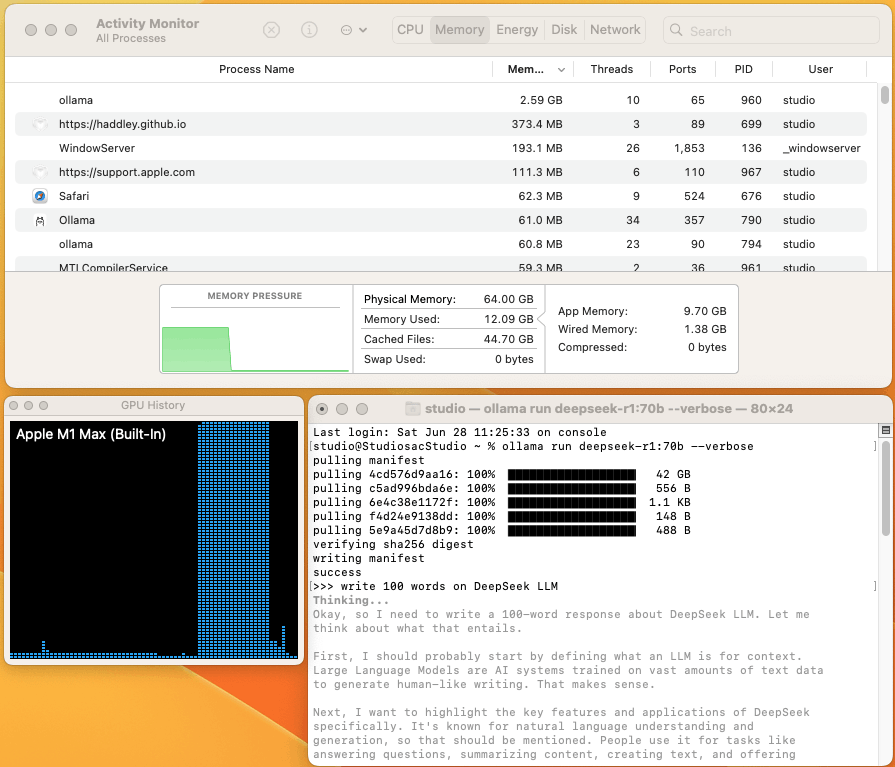Click the split pane icon in Terminal
This screenshot has height=767, width=895.
(x=885, y=431)
